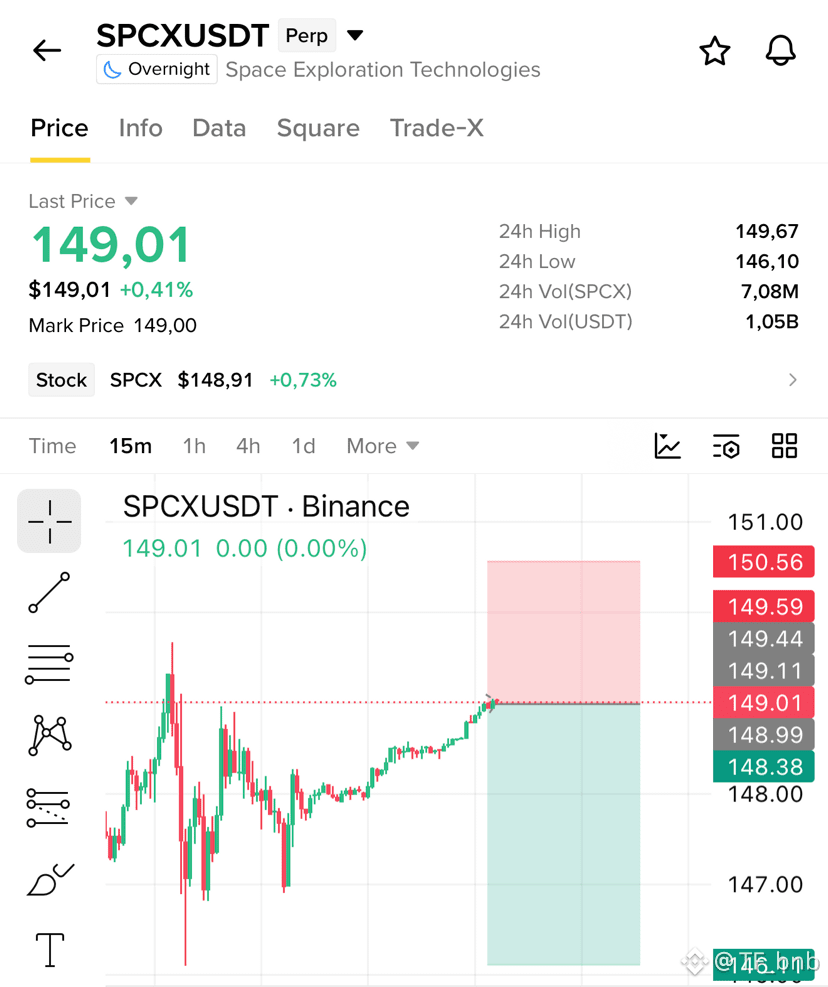Pick the XABCD pattern tool
This screenshot has height=987, width=828.
[x=50, y=735]
